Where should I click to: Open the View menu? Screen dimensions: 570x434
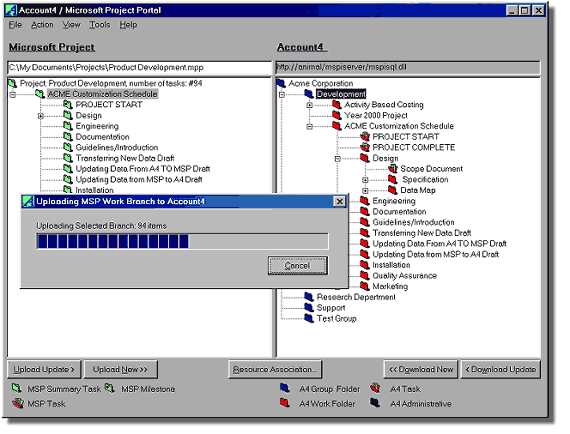pyautogui.click(x=71, y=25)
